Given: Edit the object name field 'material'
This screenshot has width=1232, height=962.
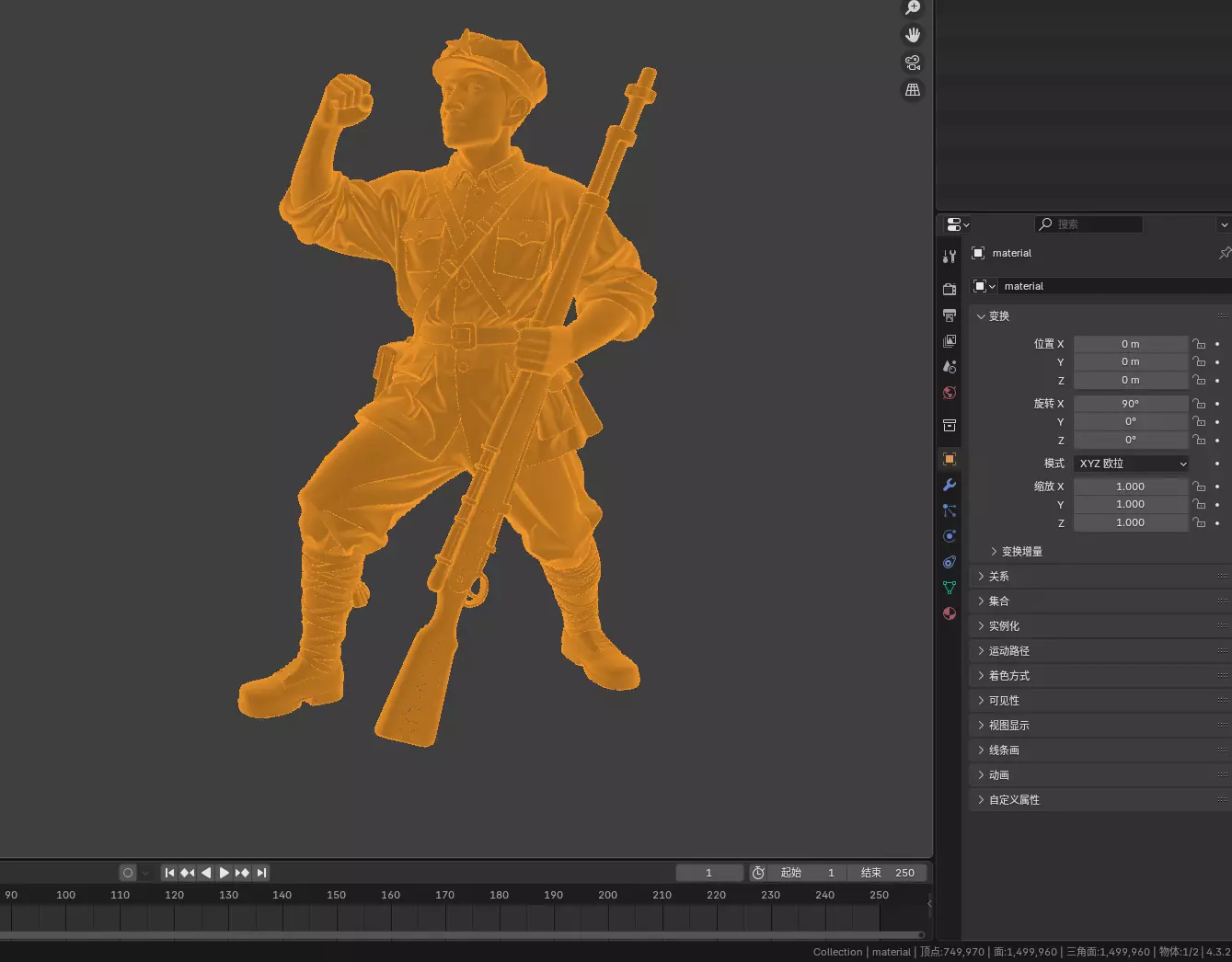Looking at the screenshot, I should 1115,286.
